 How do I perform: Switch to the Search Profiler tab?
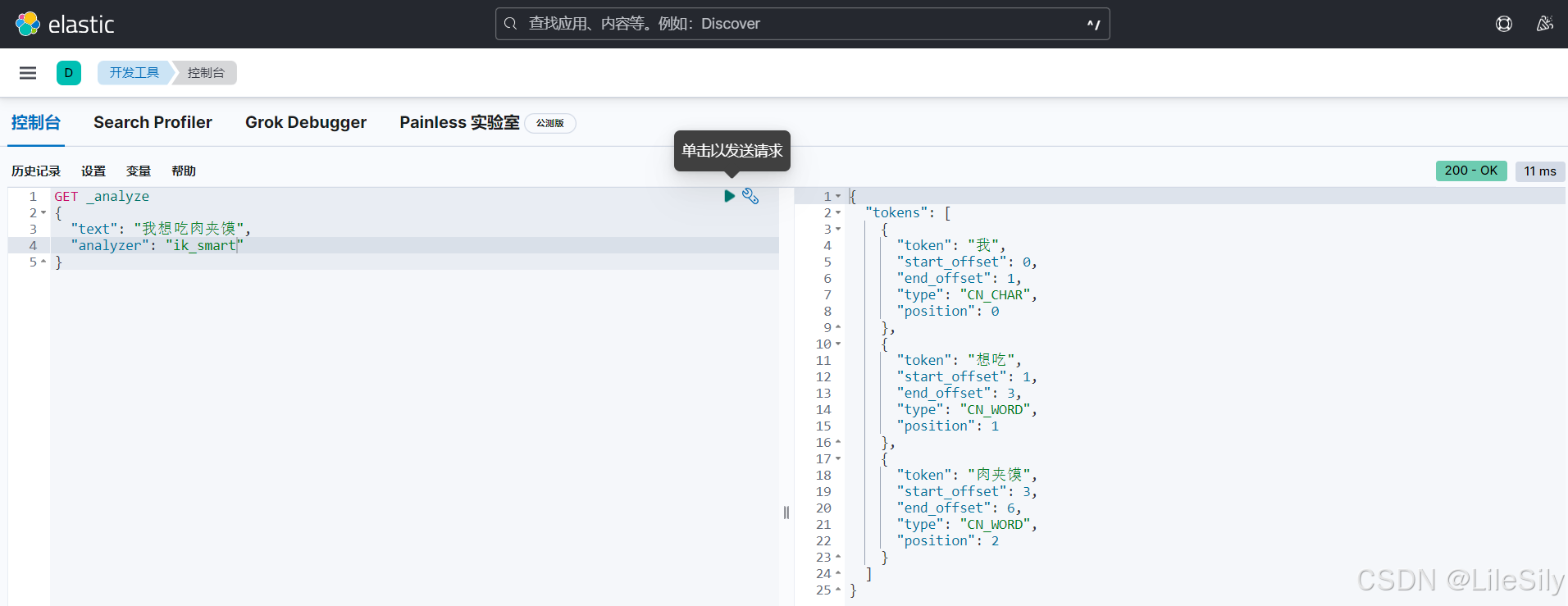(x=153, y=123)
